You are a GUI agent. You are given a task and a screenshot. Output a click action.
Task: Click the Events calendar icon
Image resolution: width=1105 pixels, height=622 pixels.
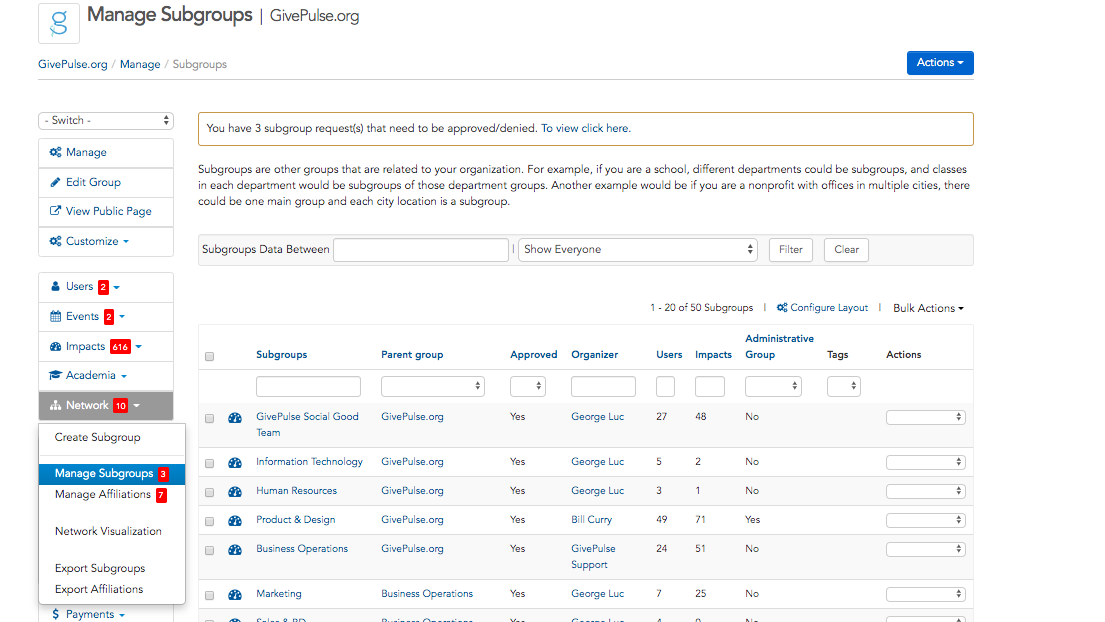[x=56, y=316]
